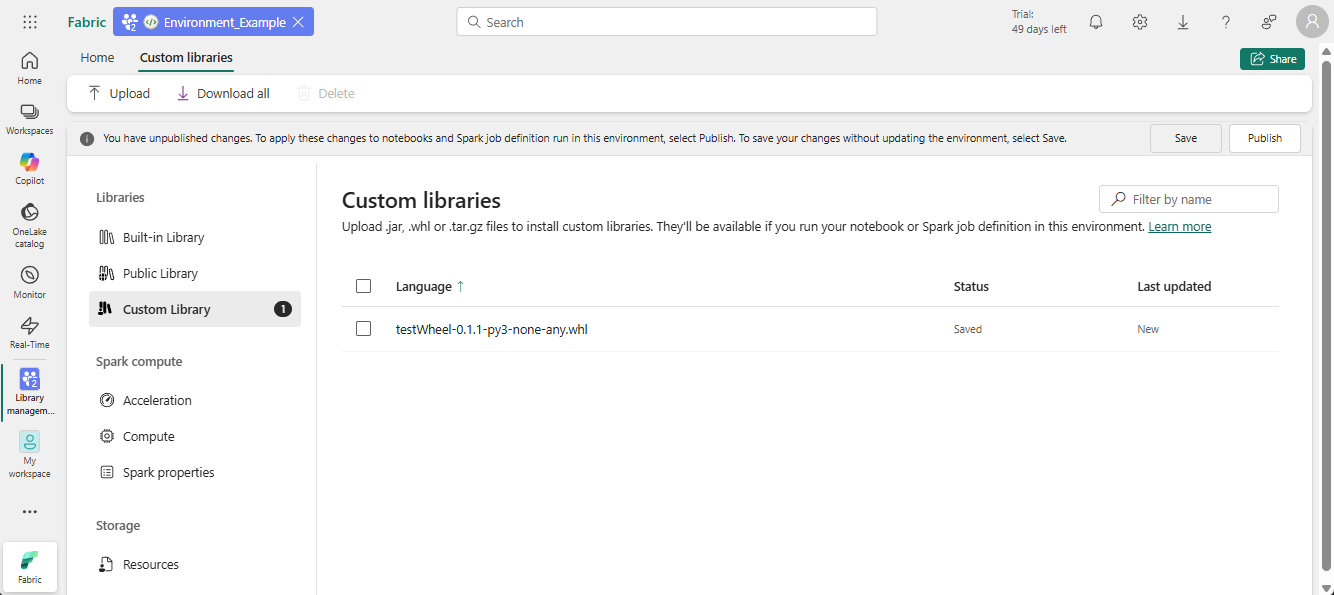Click the green Share button

1272,59
